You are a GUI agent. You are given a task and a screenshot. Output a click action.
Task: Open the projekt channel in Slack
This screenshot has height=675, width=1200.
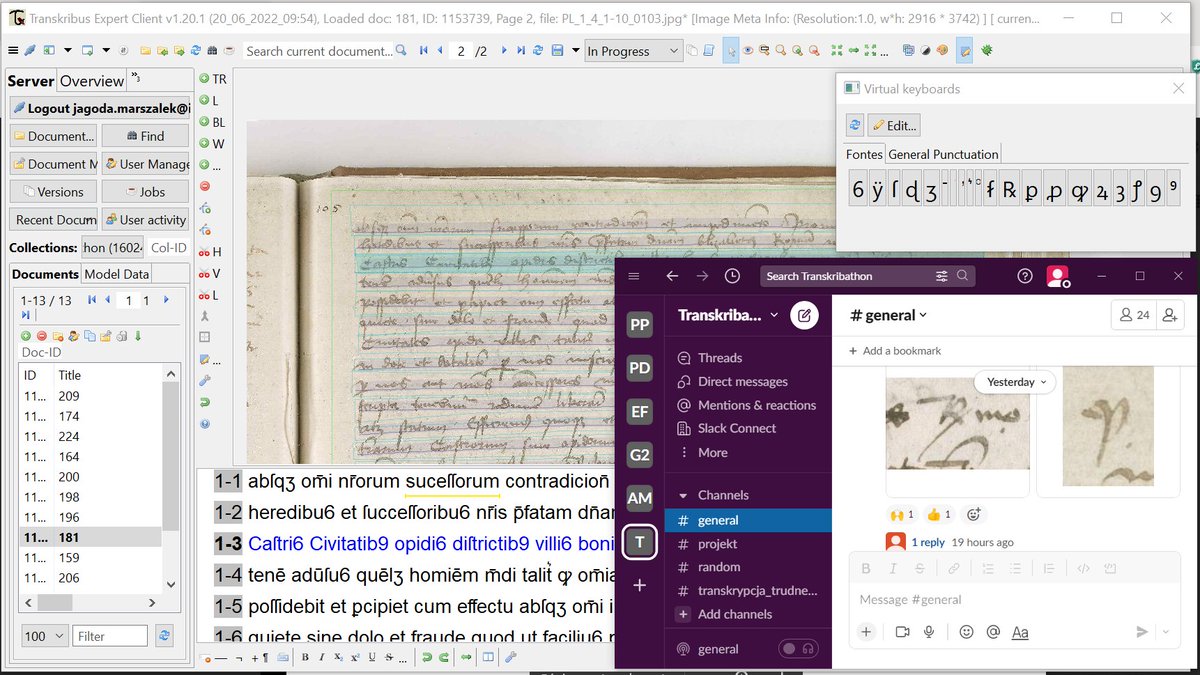click(x=717, y=544)
